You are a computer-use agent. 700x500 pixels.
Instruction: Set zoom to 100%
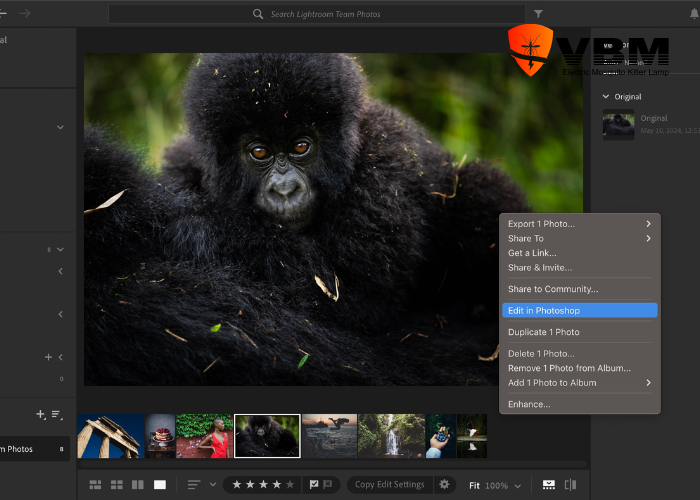tap(496, 486)
